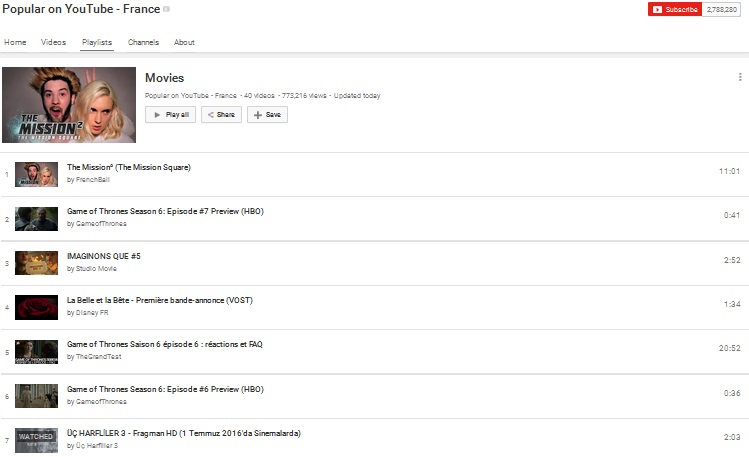Viewport: 749px width, 457px height.
Task: Click the IMAGINONS QUE #5 thumbnail
Action: point(36,263)
